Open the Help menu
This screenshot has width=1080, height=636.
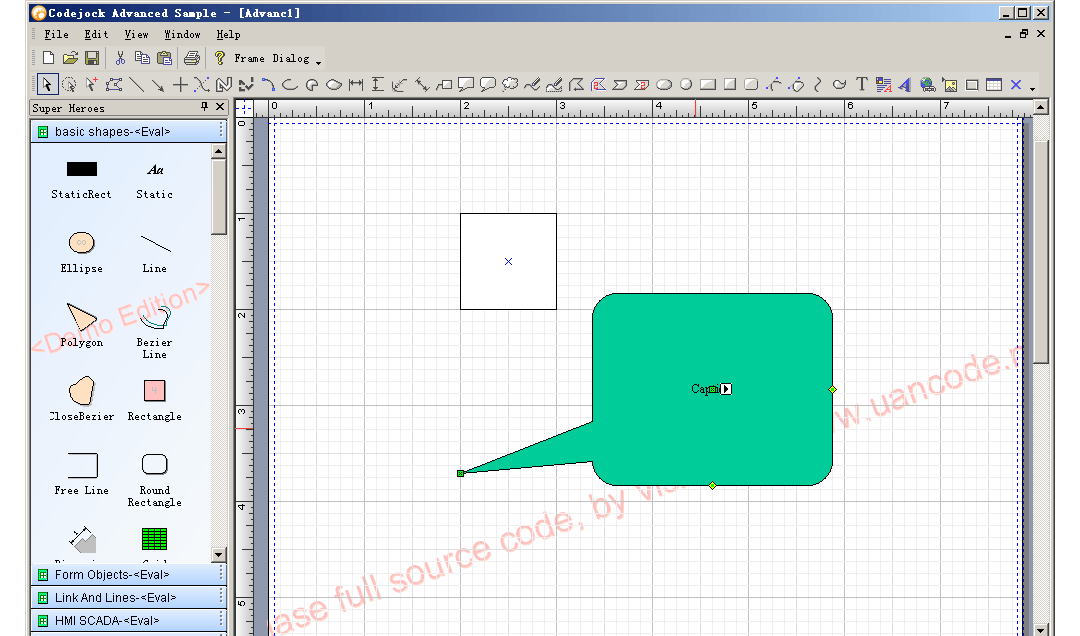coord(229,34)
